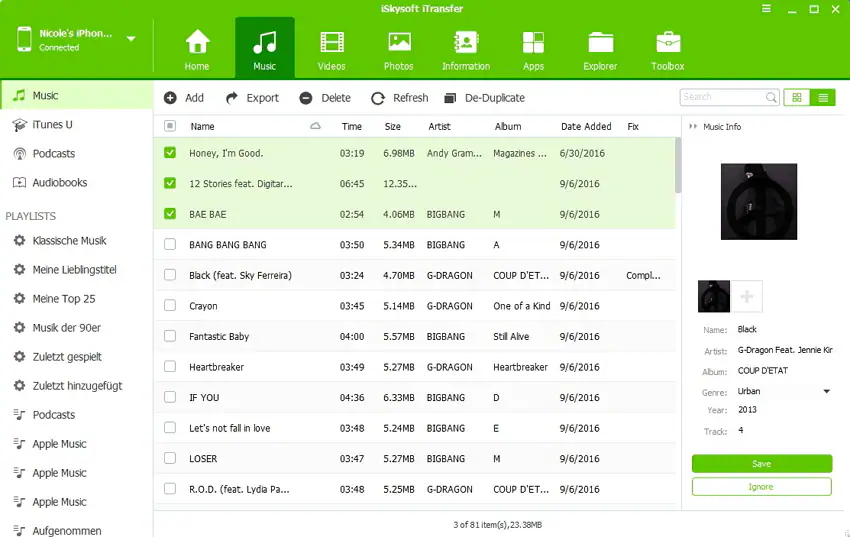The height and width of the screenshot is (537, 850).
Task: Select the R.O.D. (feat. Lydia Pa... row
Action: coord(415,489)
